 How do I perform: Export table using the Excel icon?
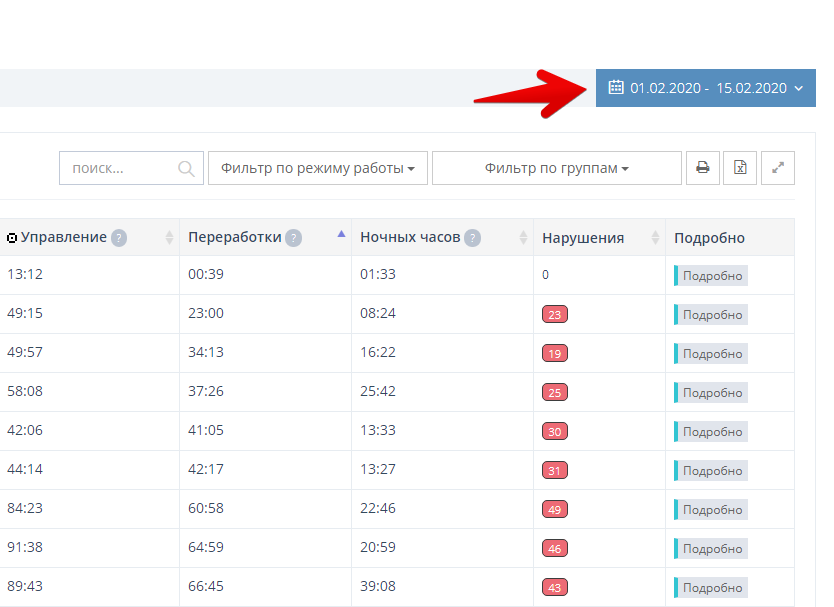[x=740, y=168]
